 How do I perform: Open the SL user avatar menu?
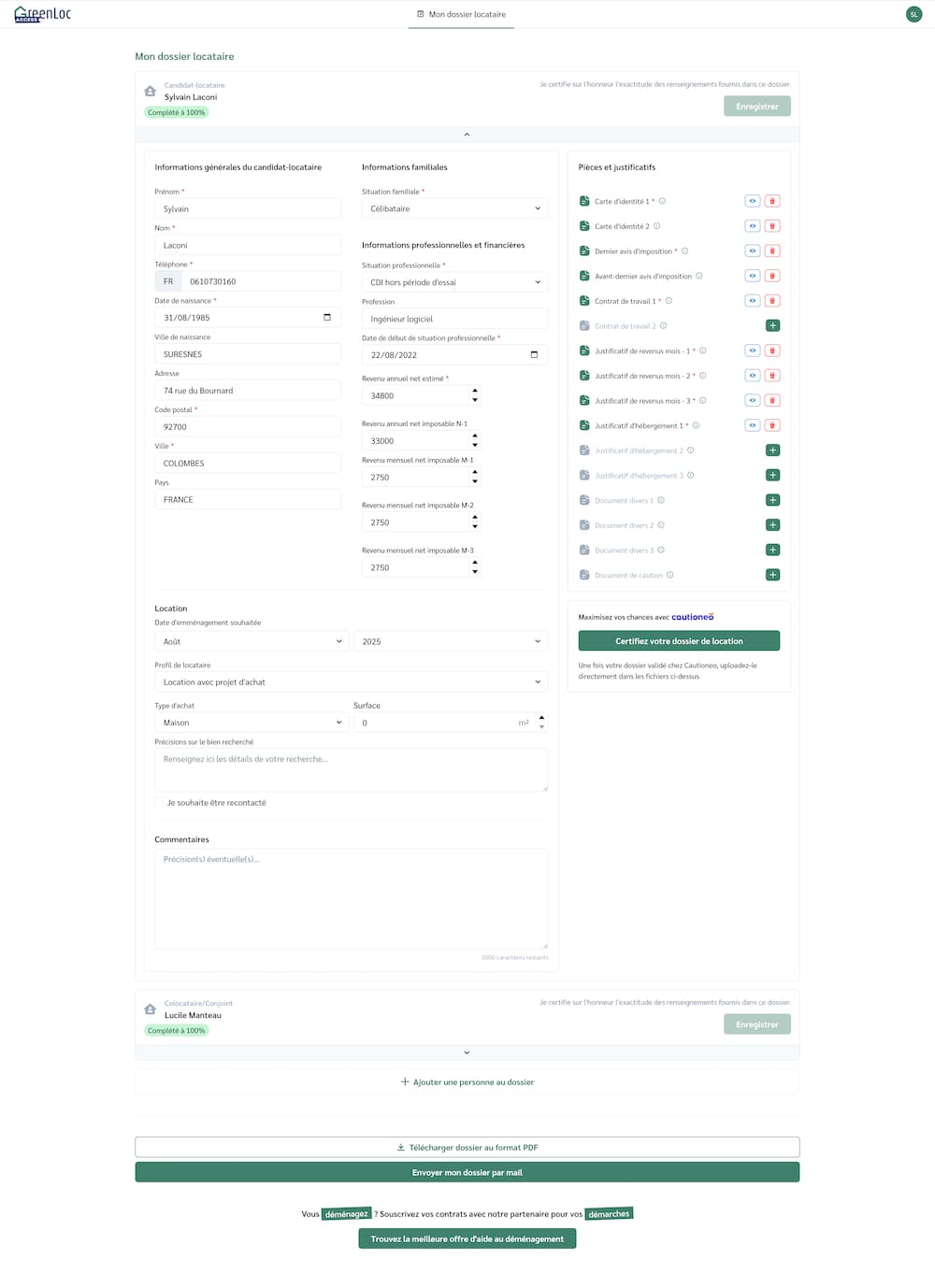(x=913, y=14)
